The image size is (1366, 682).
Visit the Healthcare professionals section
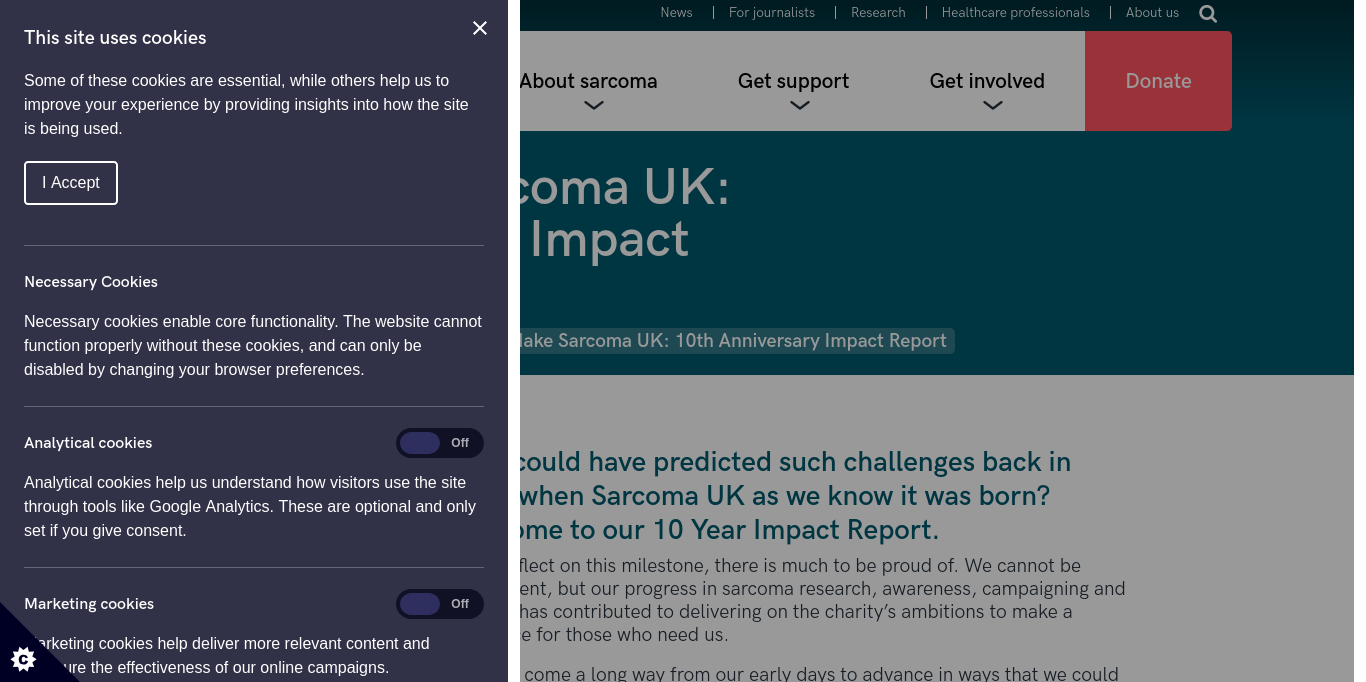point(1015,13)
